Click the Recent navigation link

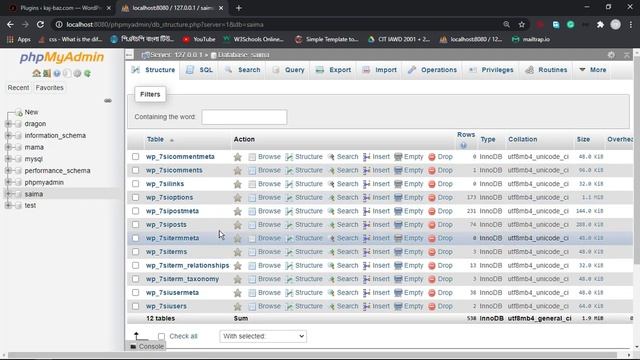18,88
